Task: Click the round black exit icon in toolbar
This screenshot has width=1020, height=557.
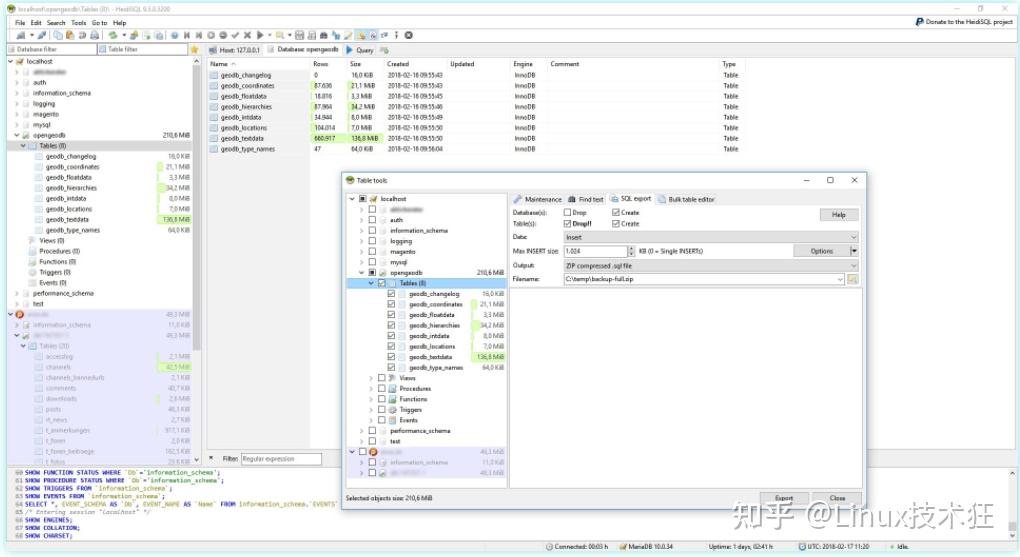Action: point(409,35)
